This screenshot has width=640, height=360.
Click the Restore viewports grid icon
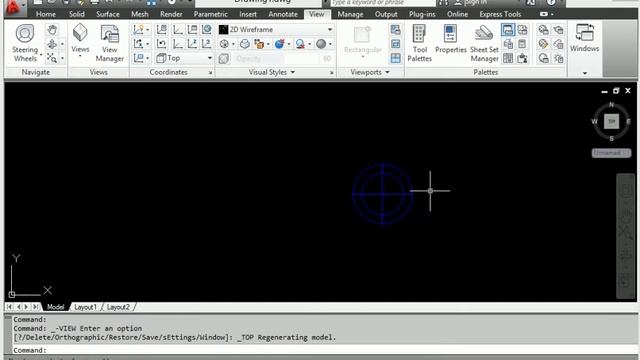(x=396, y=58)
